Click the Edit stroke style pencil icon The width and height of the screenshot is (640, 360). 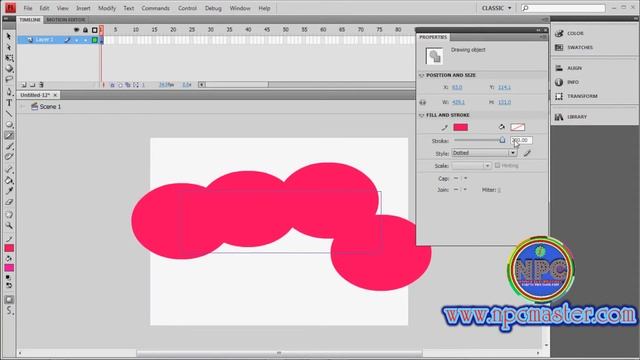pyautogui.click(x=527, y=153)
